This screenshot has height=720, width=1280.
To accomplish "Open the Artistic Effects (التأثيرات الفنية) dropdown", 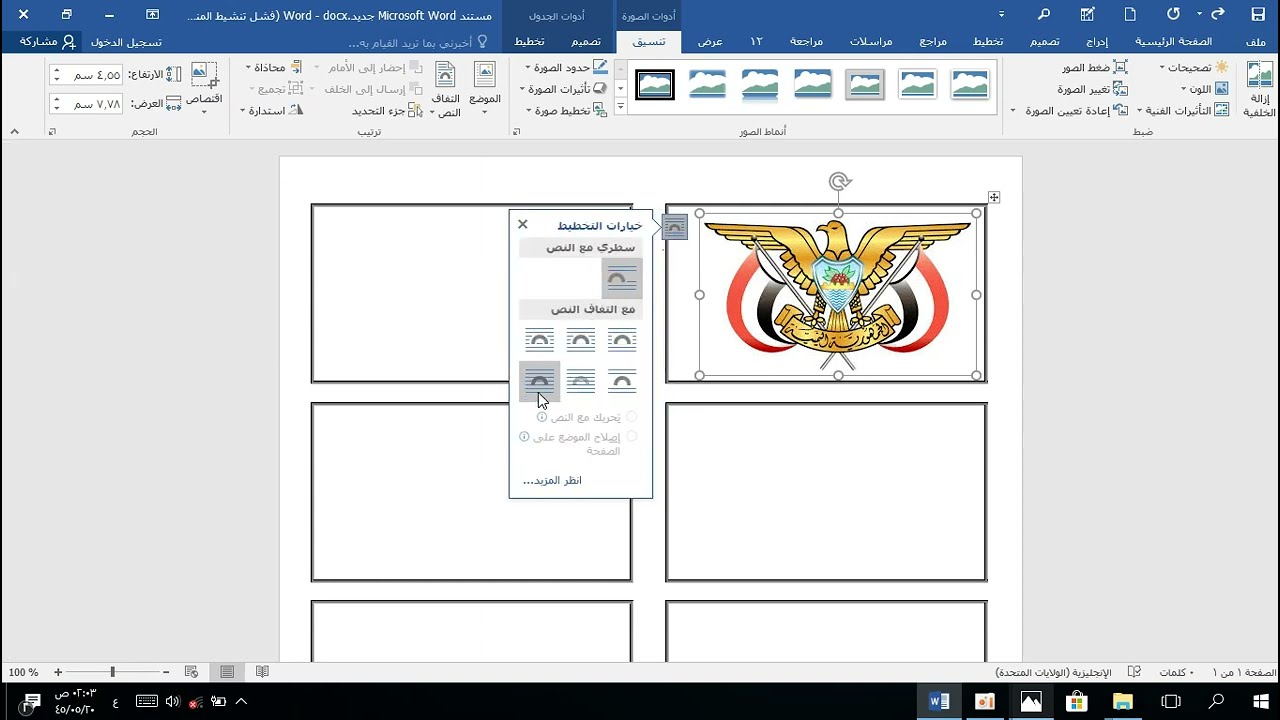I will 1183,111.
